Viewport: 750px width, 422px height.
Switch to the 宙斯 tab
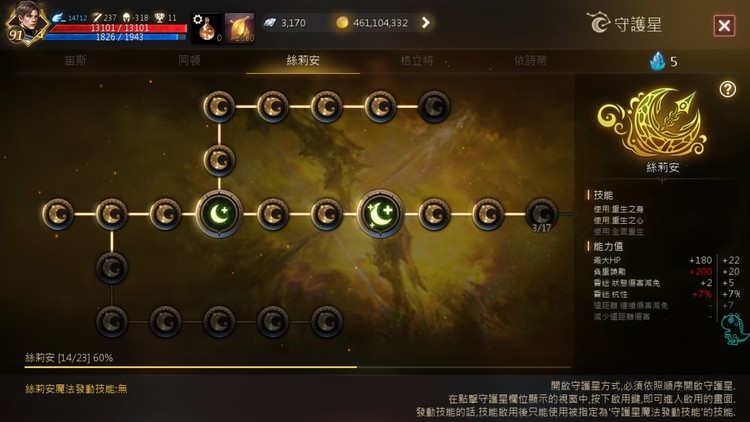pos(76,61)
